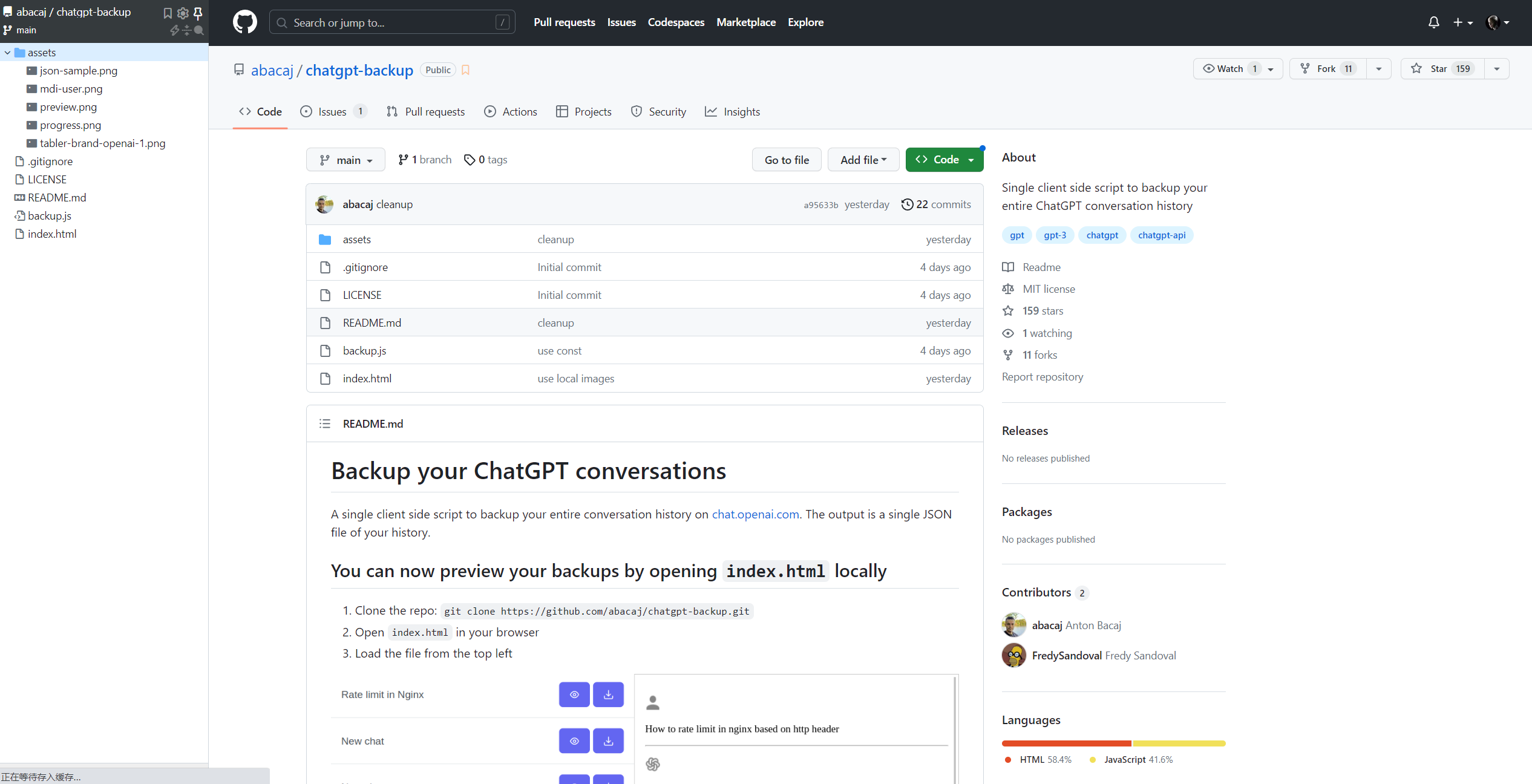Click Report repository link
This screenshot has height=784, width=1532.
(x=1043, y=377)
